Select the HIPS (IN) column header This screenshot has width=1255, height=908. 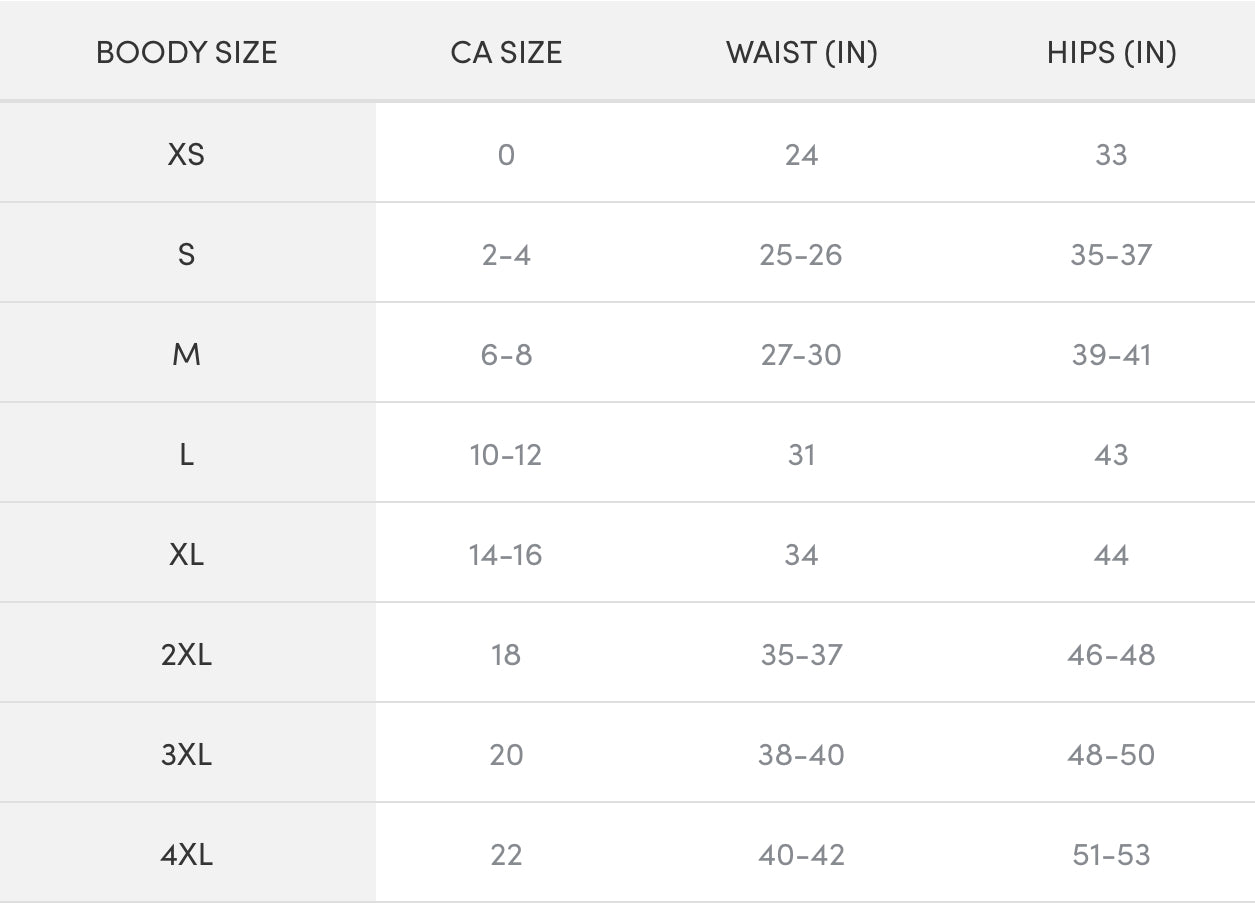point(1111,53)
